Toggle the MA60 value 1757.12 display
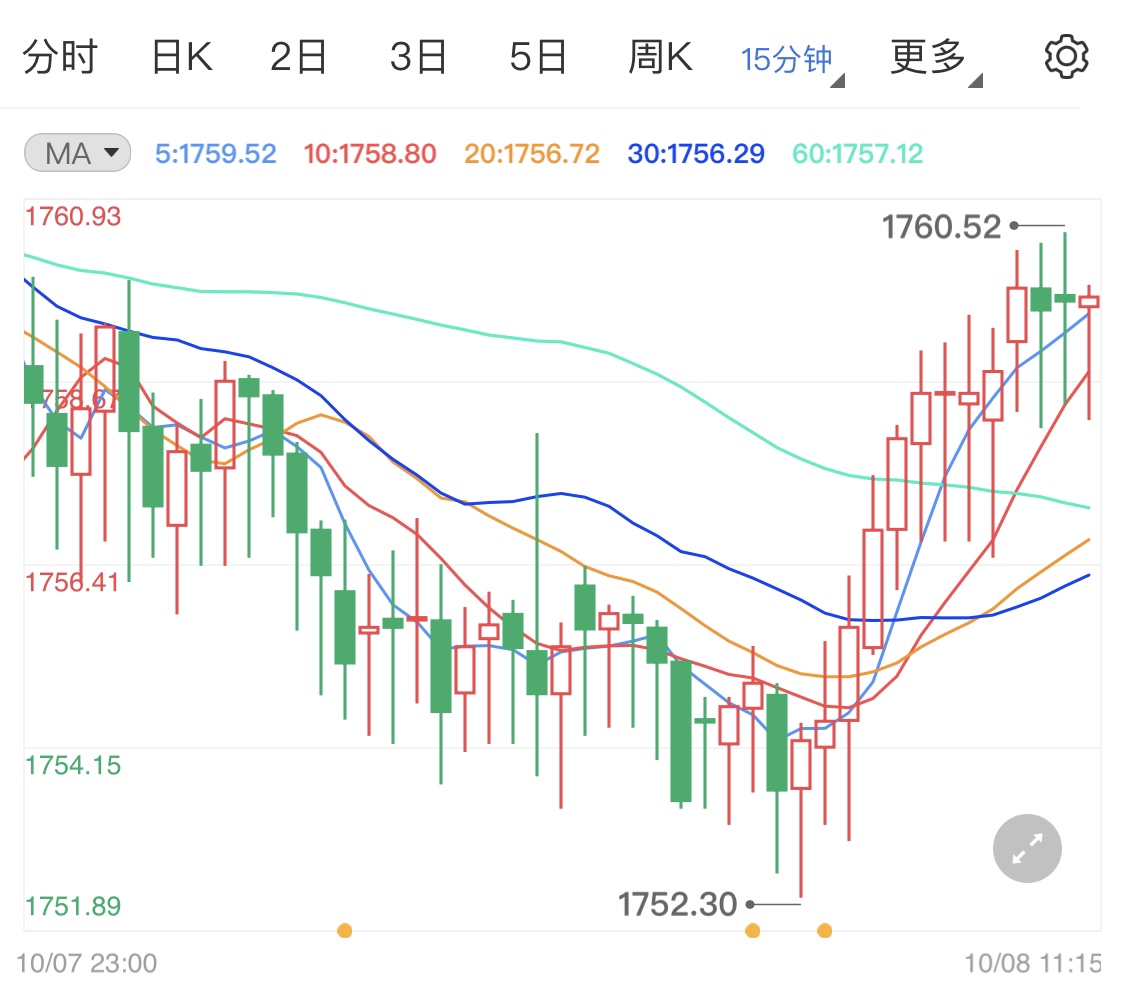 pos(856,151)
